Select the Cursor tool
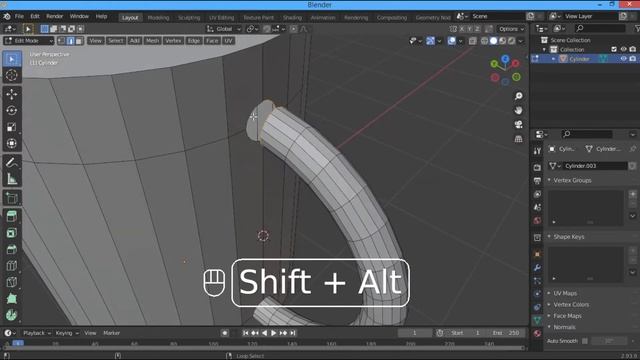 (11, 76)
